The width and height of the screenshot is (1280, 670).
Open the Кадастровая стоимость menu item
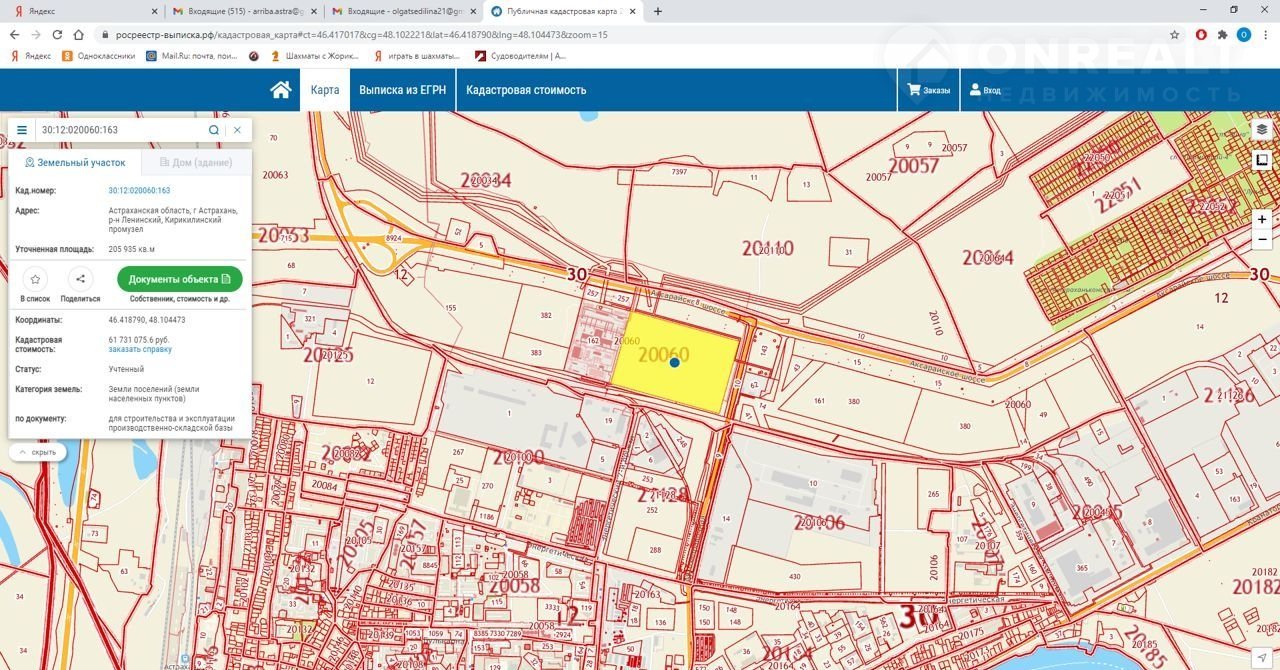[x=526, y=90]
